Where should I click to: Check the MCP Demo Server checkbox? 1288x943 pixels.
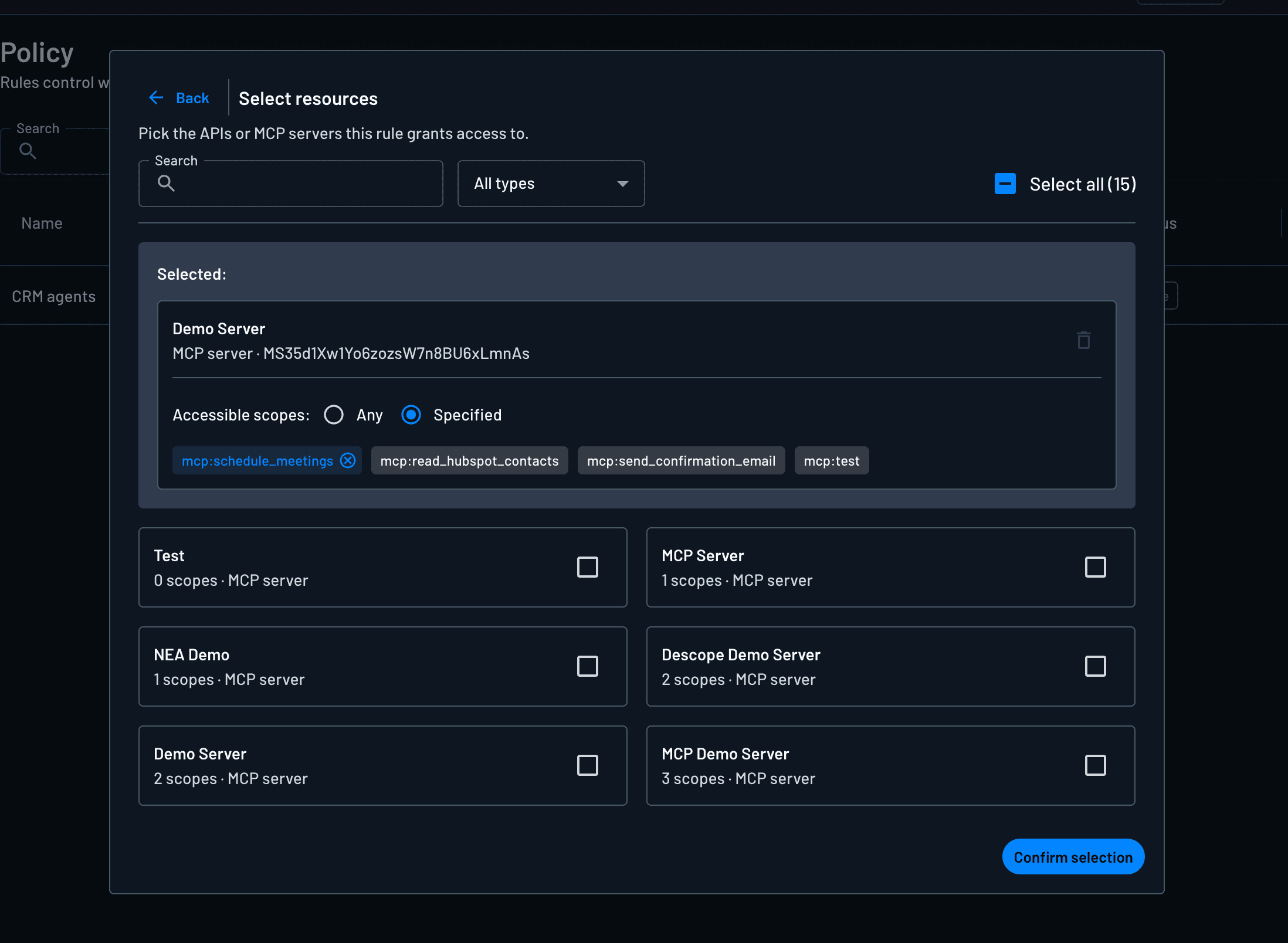(x=1095, y=765)
